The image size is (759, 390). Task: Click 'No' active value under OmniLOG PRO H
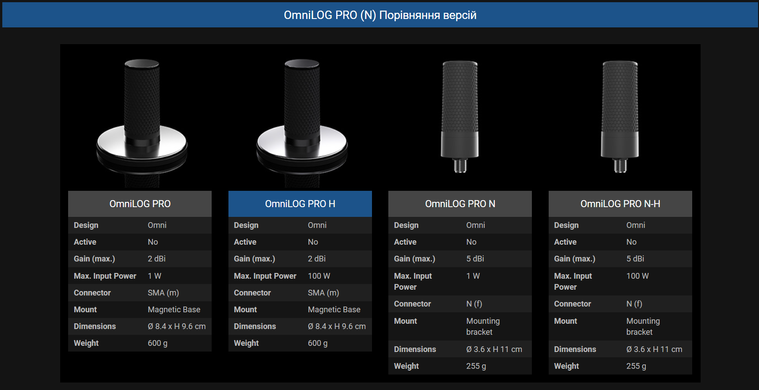313,242
